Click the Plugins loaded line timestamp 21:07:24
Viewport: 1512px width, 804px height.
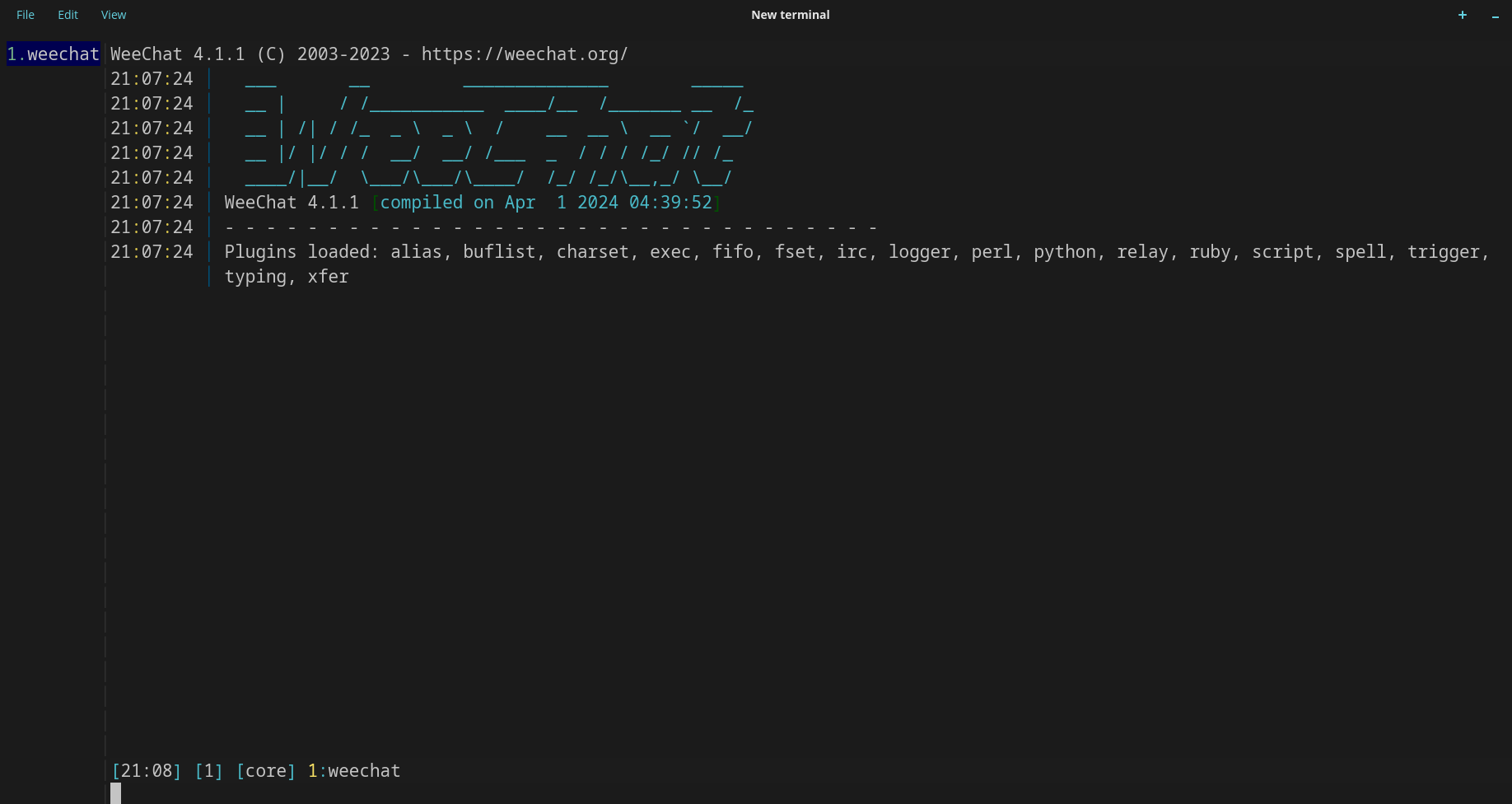152,251
